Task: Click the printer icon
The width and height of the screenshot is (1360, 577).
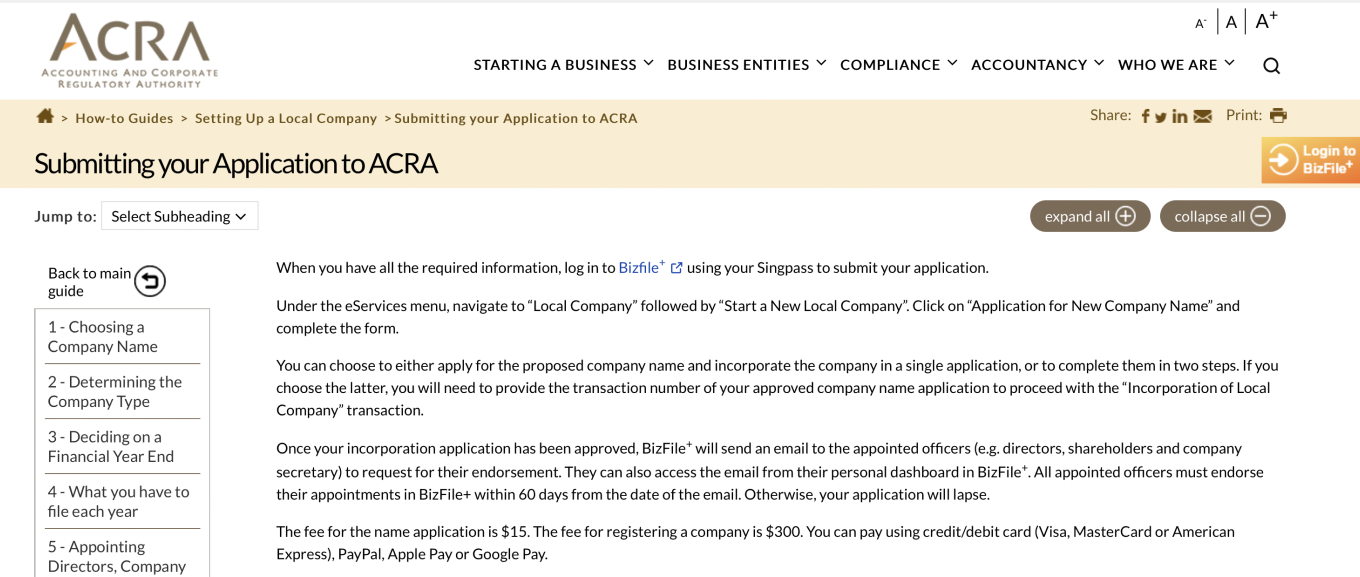Action: tap(1278, 115)
